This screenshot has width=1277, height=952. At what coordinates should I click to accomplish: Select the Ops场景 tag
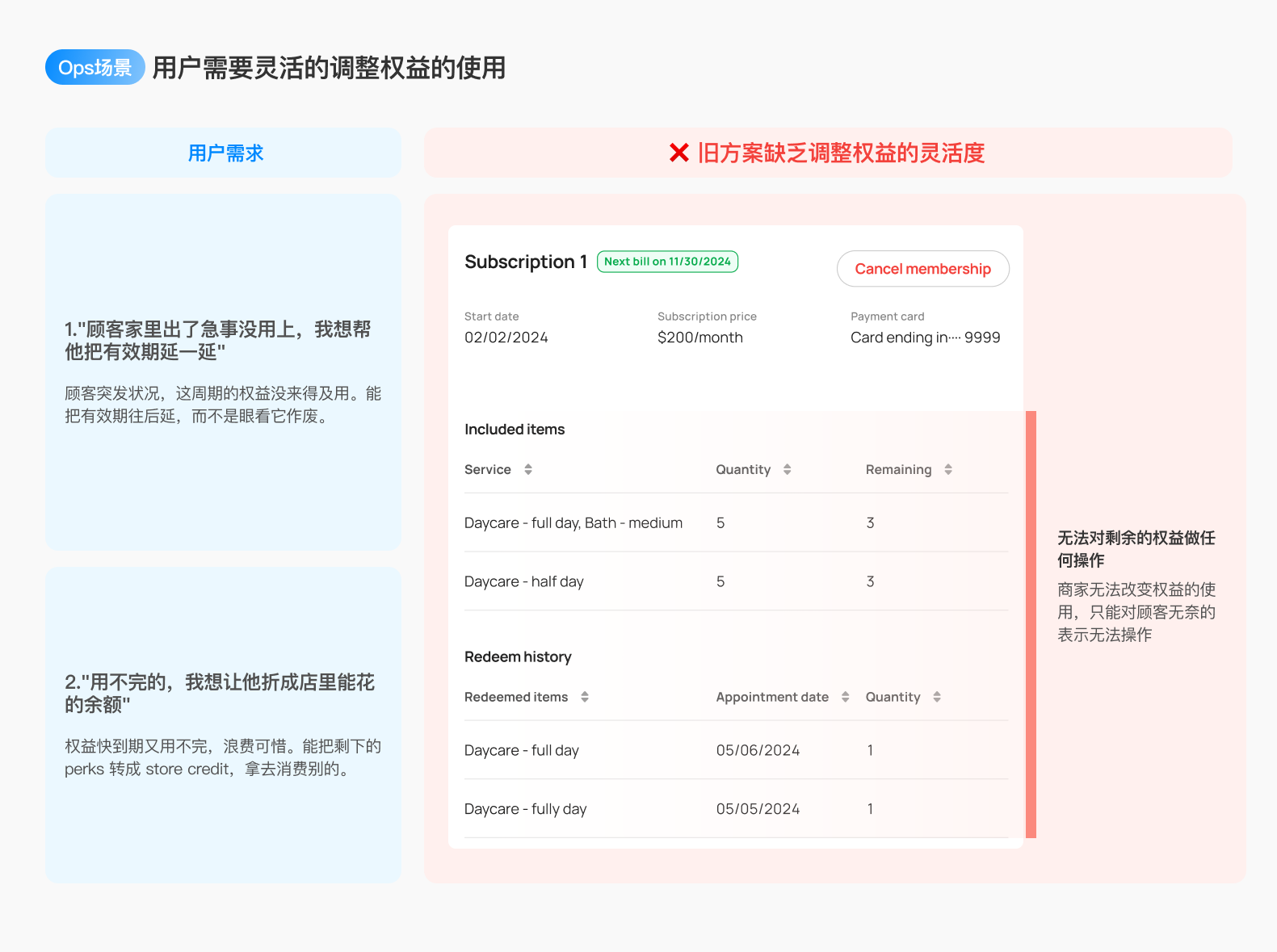pos(95,67)
